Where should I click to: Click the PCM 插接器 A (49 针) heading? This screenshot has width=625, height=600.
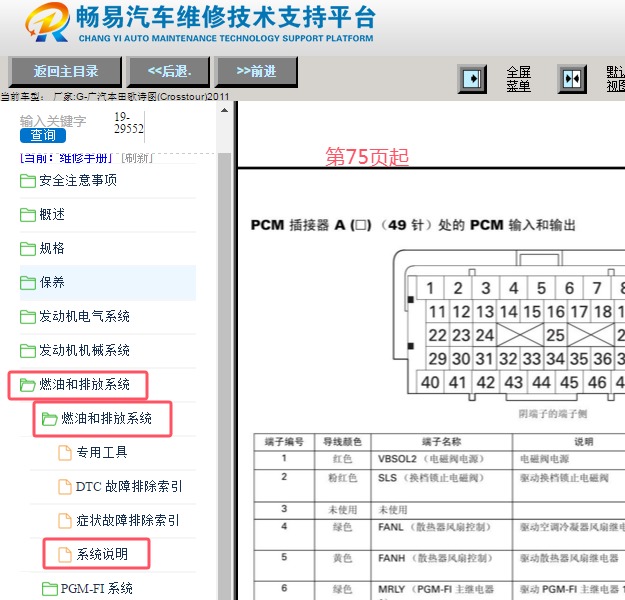(x=413, y=225)
